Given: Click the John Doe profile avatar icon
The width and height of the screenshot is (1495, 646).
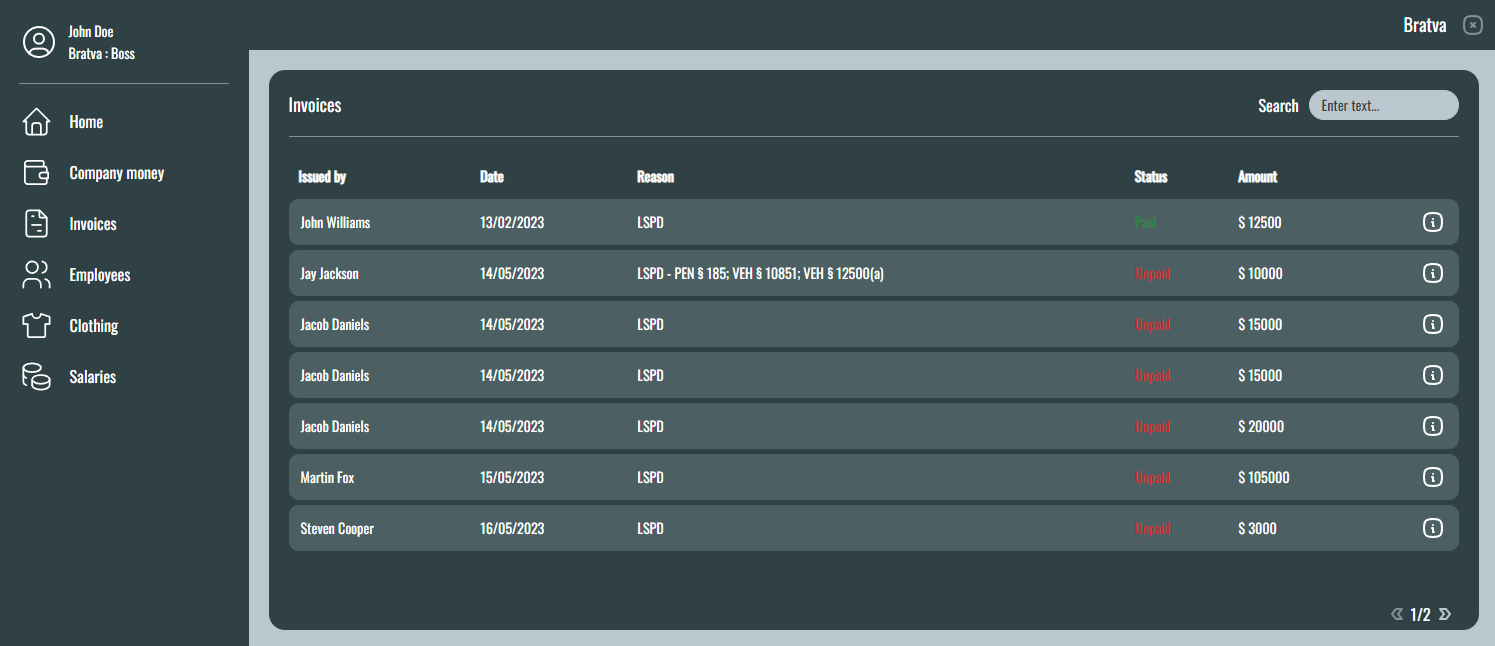Looking at the screenshot, I should point(39,42).
